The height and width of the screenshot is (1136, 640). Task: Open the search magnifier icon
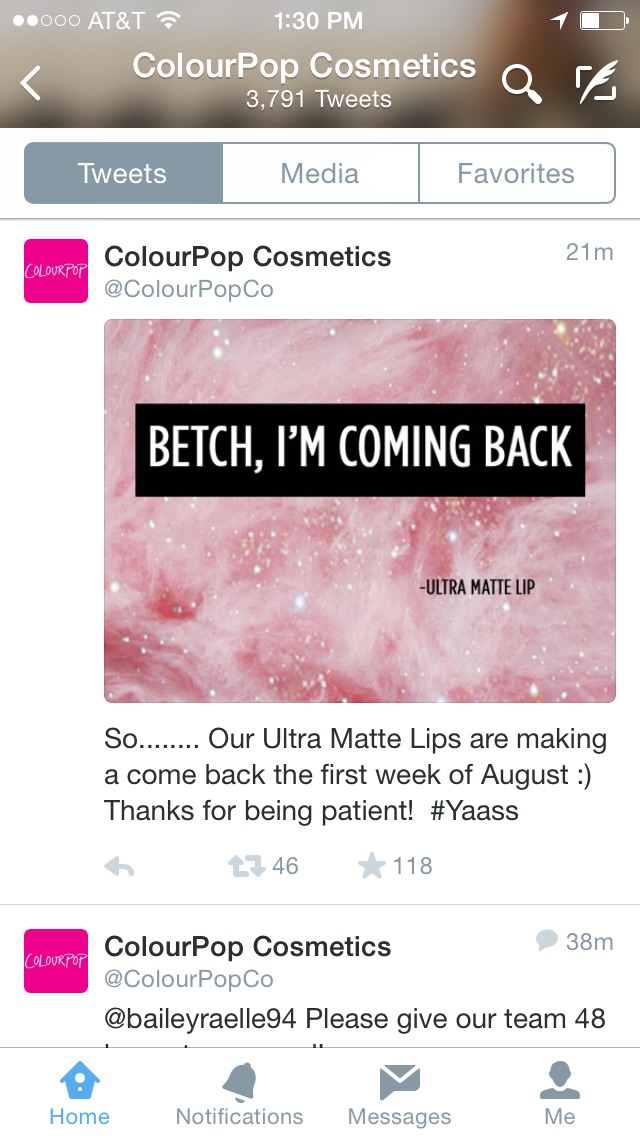pyautogui.click(x=522, y=84)
